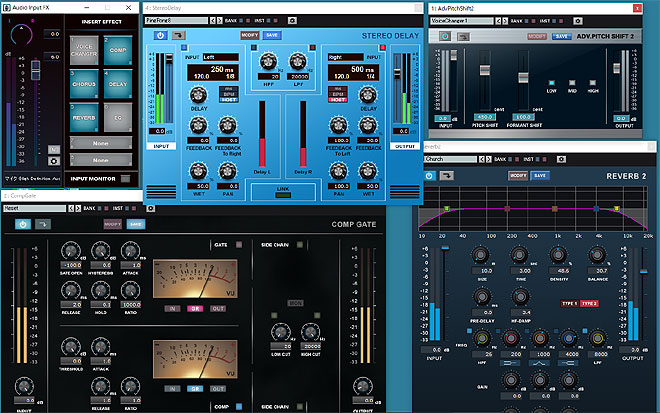Image resolution: width=660 pixels, height=413 pixels.
Task: Enable the HIGH band in Adv. Pitch Shift
Action: coord(593,83)
